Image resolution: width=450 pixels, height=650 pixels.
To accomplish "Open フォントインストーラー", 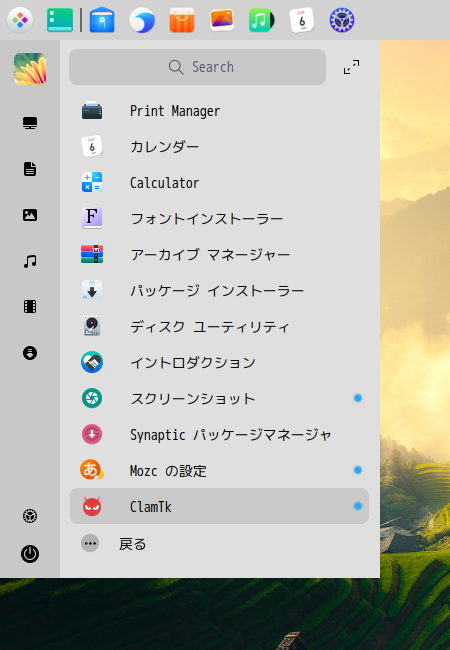I will point(219,218).
